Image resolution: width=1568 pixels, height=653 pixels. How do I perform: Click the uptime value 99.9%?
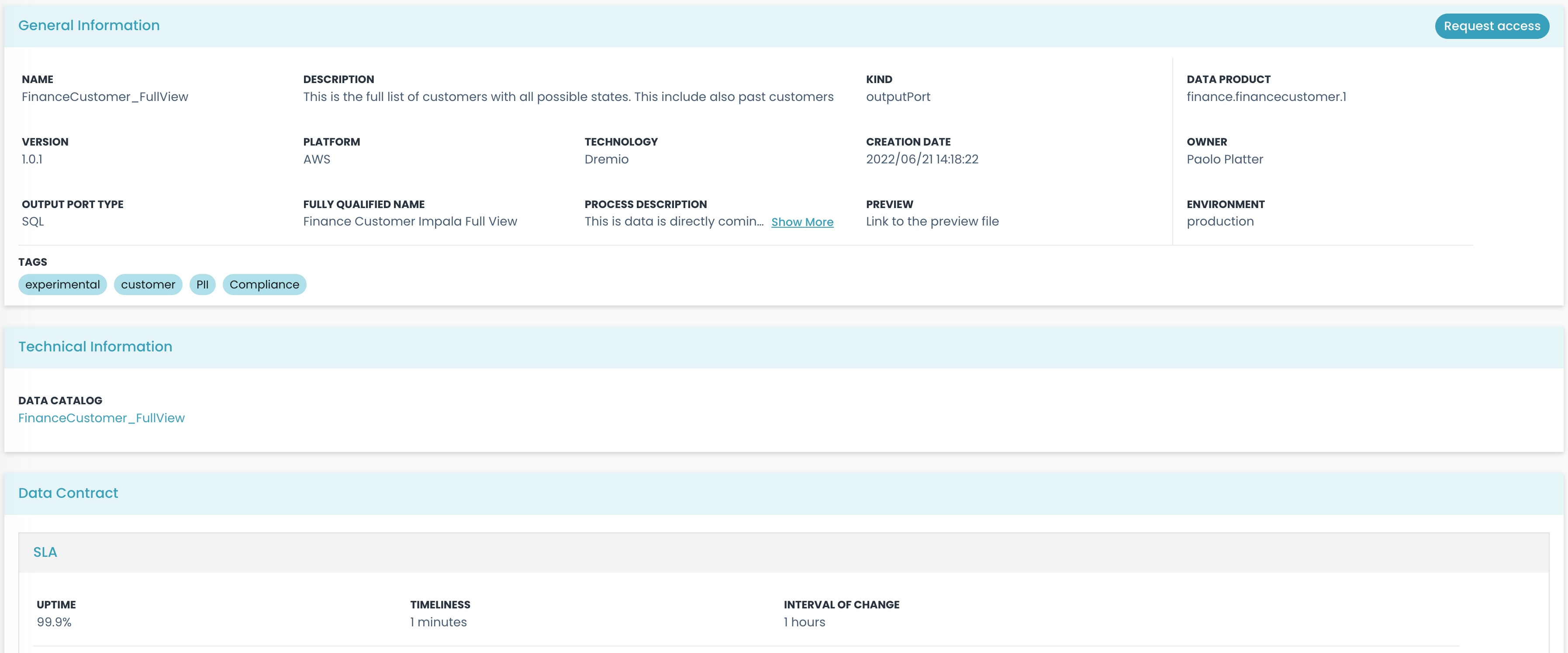(x=54, y=622)
